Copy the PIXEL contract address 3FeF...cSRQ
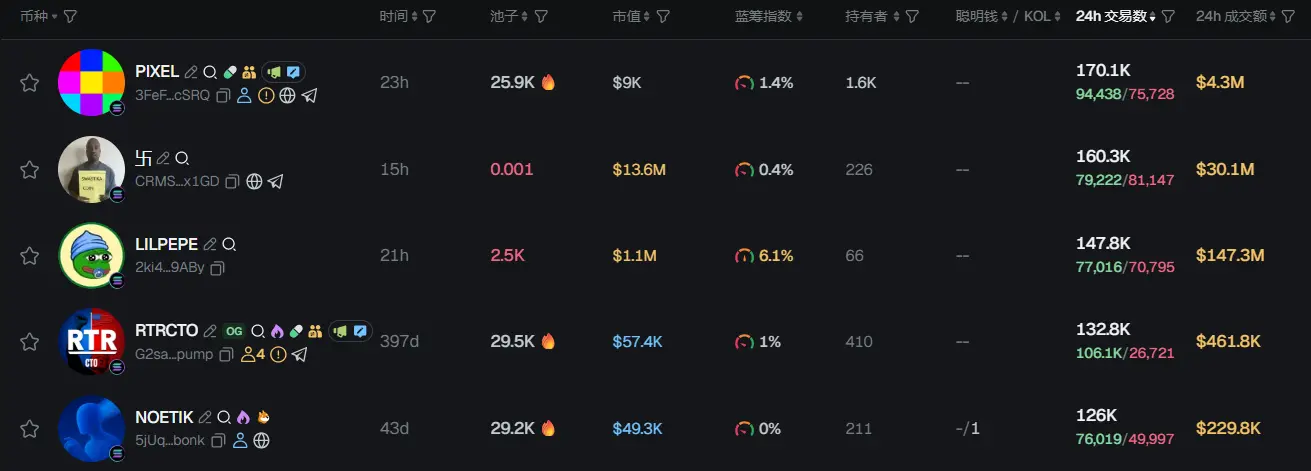 (223, 96)
